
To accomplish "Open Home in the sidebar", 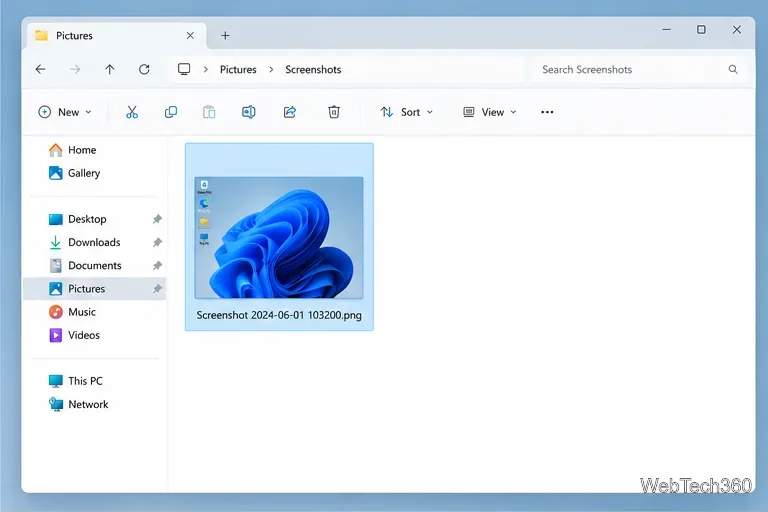I will coord(82,150).
